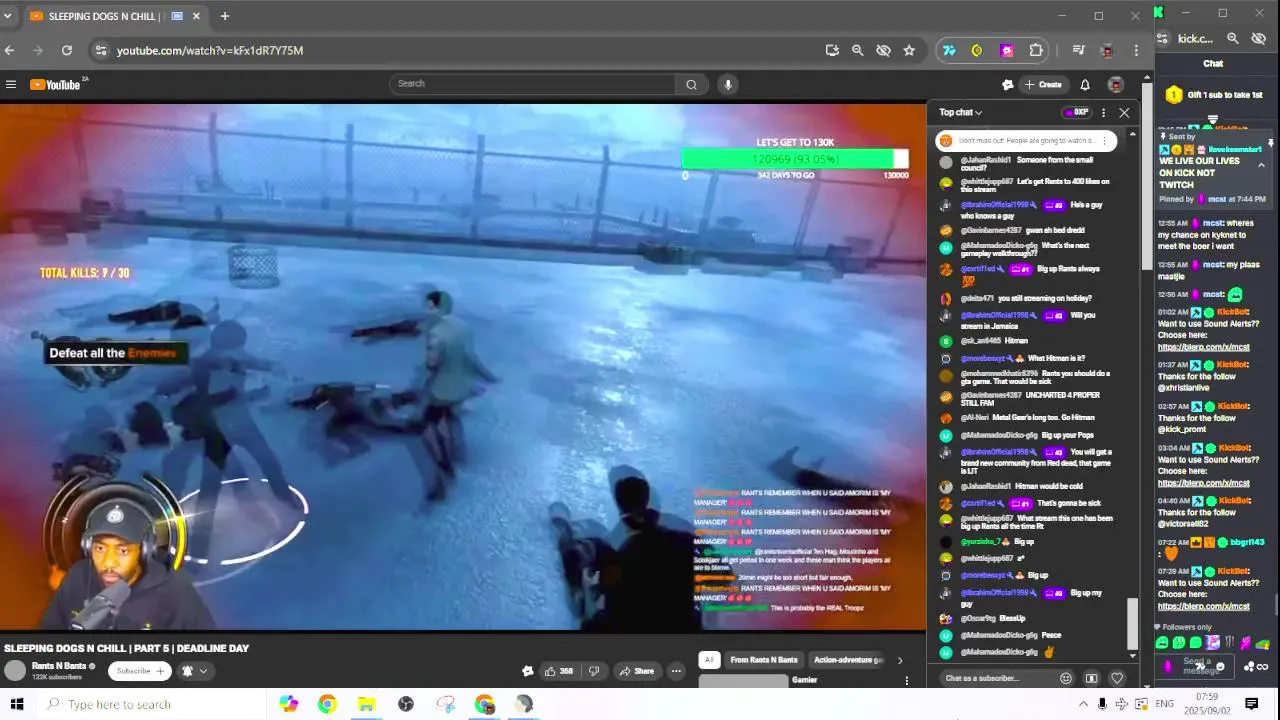The height and width of the screenshot is (720, 1280).
Task: Click the crossed-eye icon in Kick address bar
Action: click(1259, 38)
